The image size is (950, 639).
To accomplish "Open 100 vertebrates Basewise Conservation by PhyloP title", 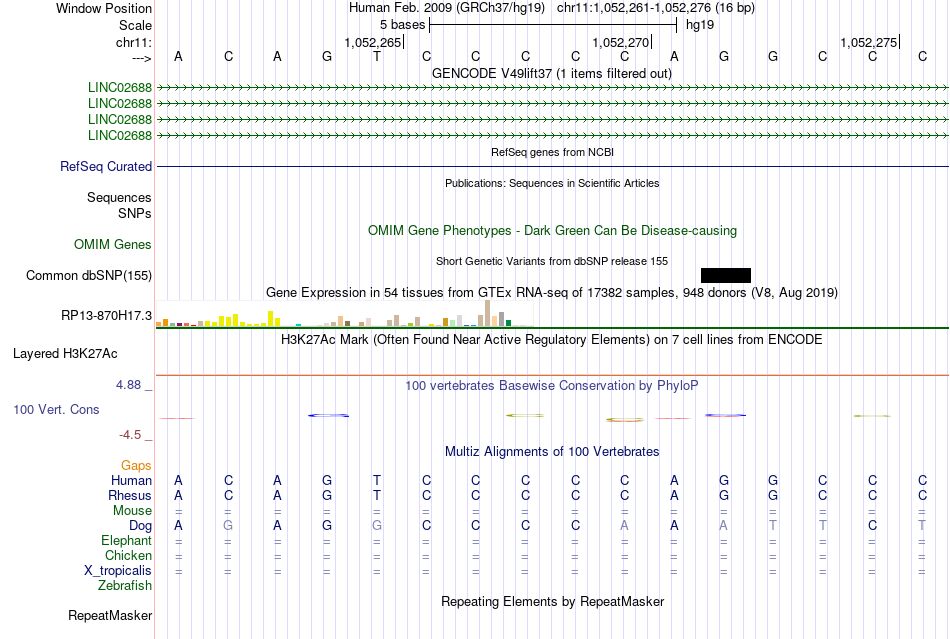I will (551, 385).
